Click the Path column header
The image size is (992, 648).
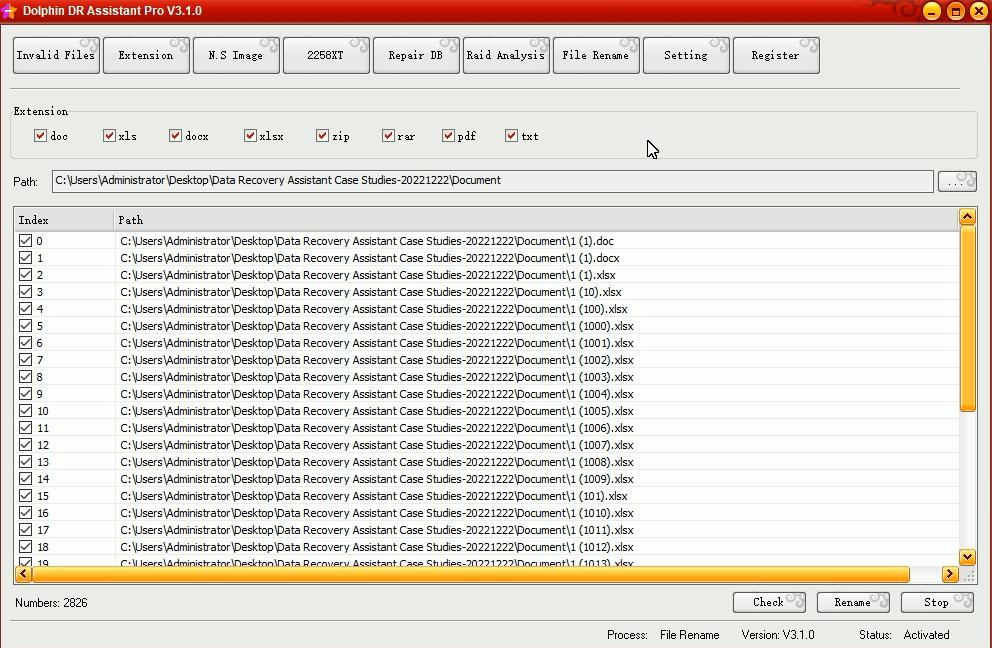[536, 220]
